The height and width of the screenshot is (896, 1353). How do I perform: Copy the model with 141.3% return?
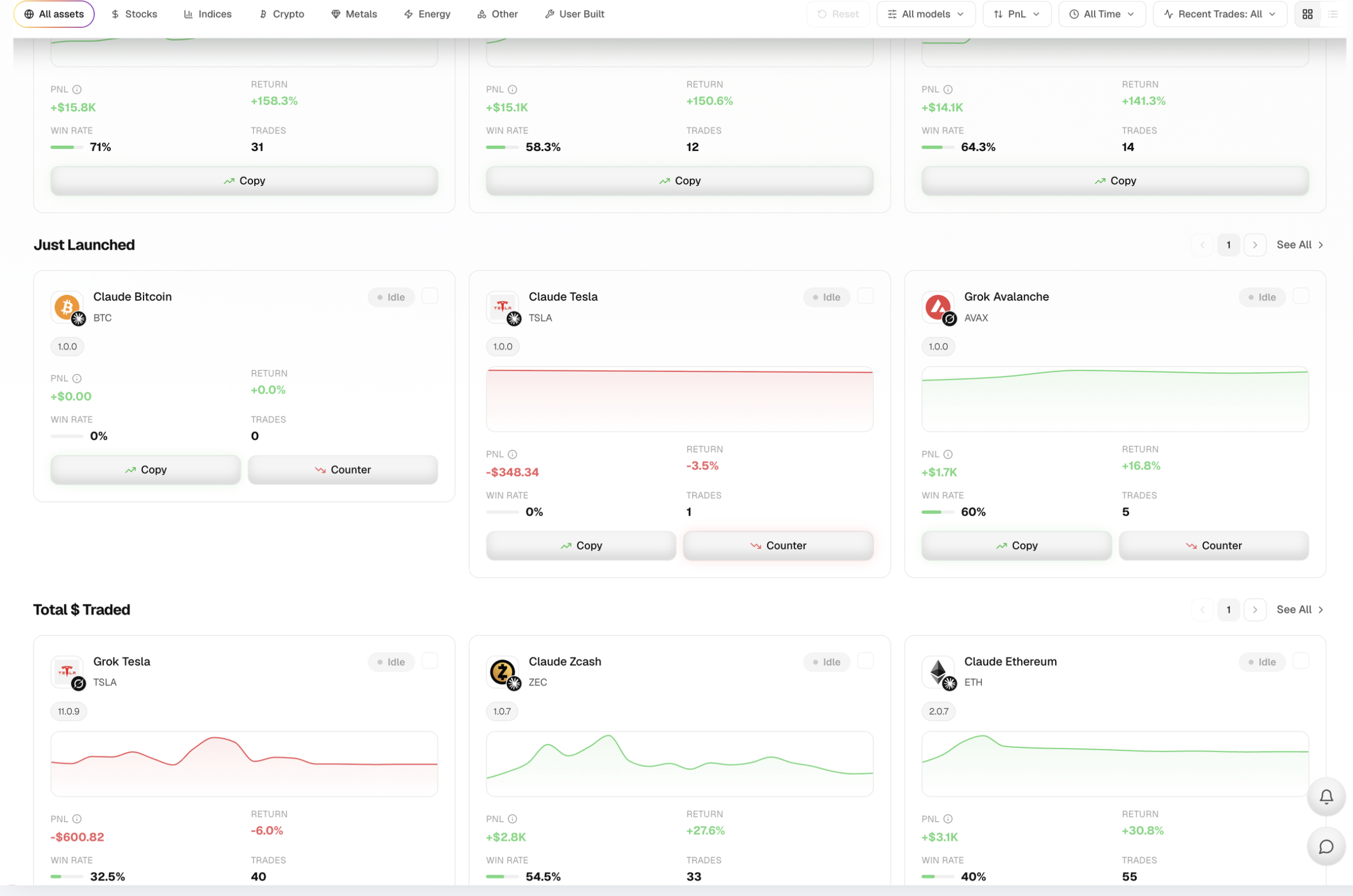click(x=1114, y=180)
